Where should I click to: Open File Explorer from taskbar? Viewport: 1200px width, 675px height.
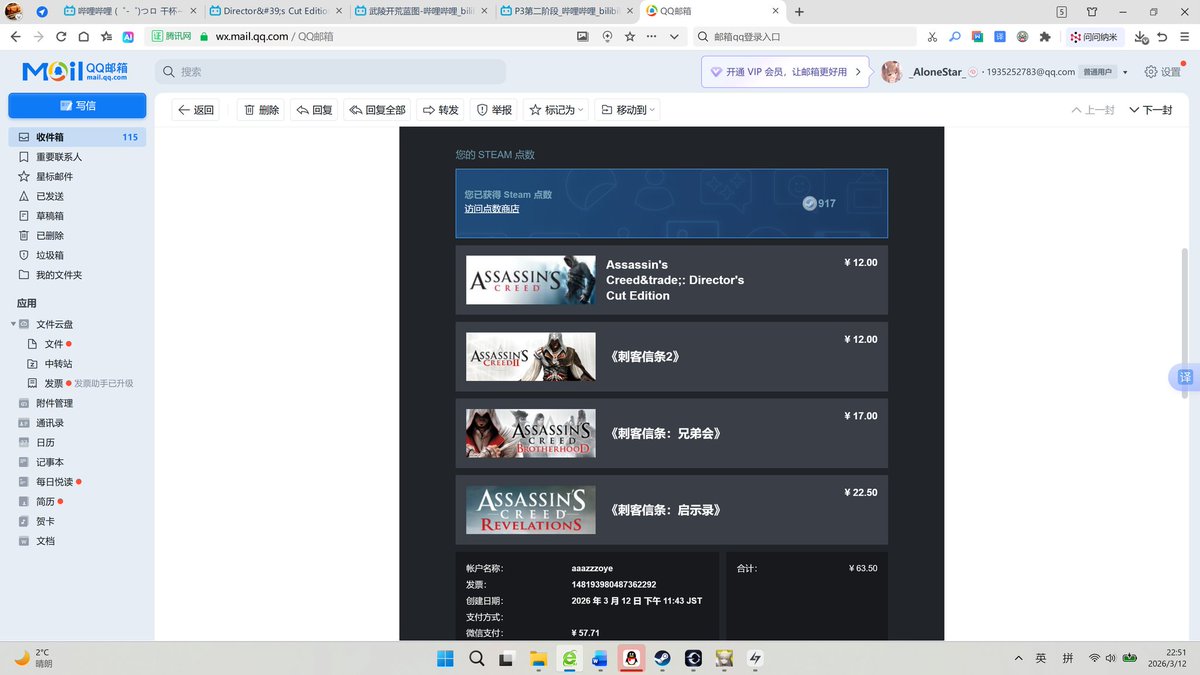pyautogui.click(x=538, y=658)
